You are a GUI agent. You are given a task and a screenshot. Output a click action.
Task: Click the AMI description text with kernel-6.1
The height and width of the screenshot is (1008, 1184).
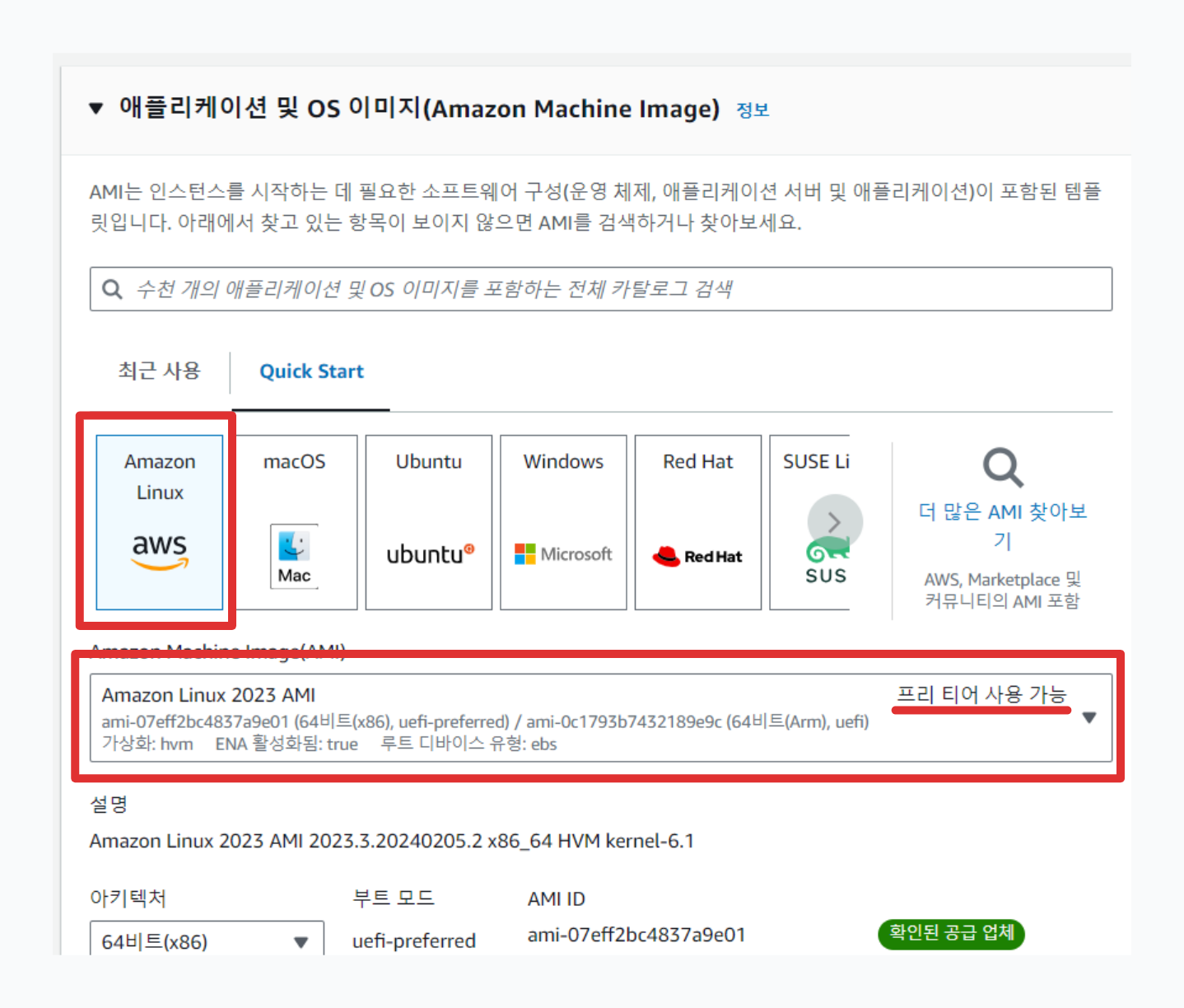pos(392,841)
